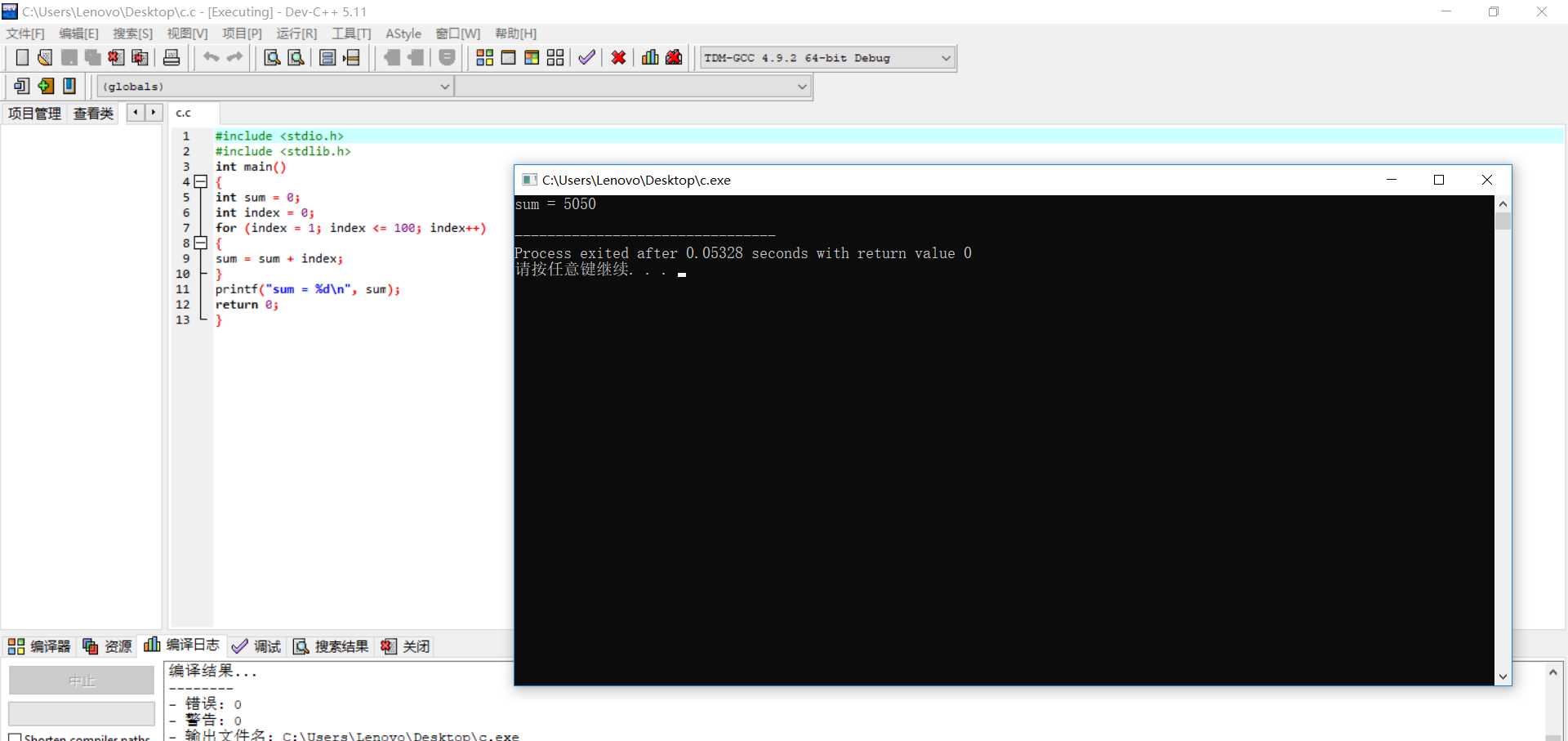Image resolution: width=1568 pixels, height=741 pixels.
Task: Open the 运行[R] menu
Action: [x=296, y=33]
